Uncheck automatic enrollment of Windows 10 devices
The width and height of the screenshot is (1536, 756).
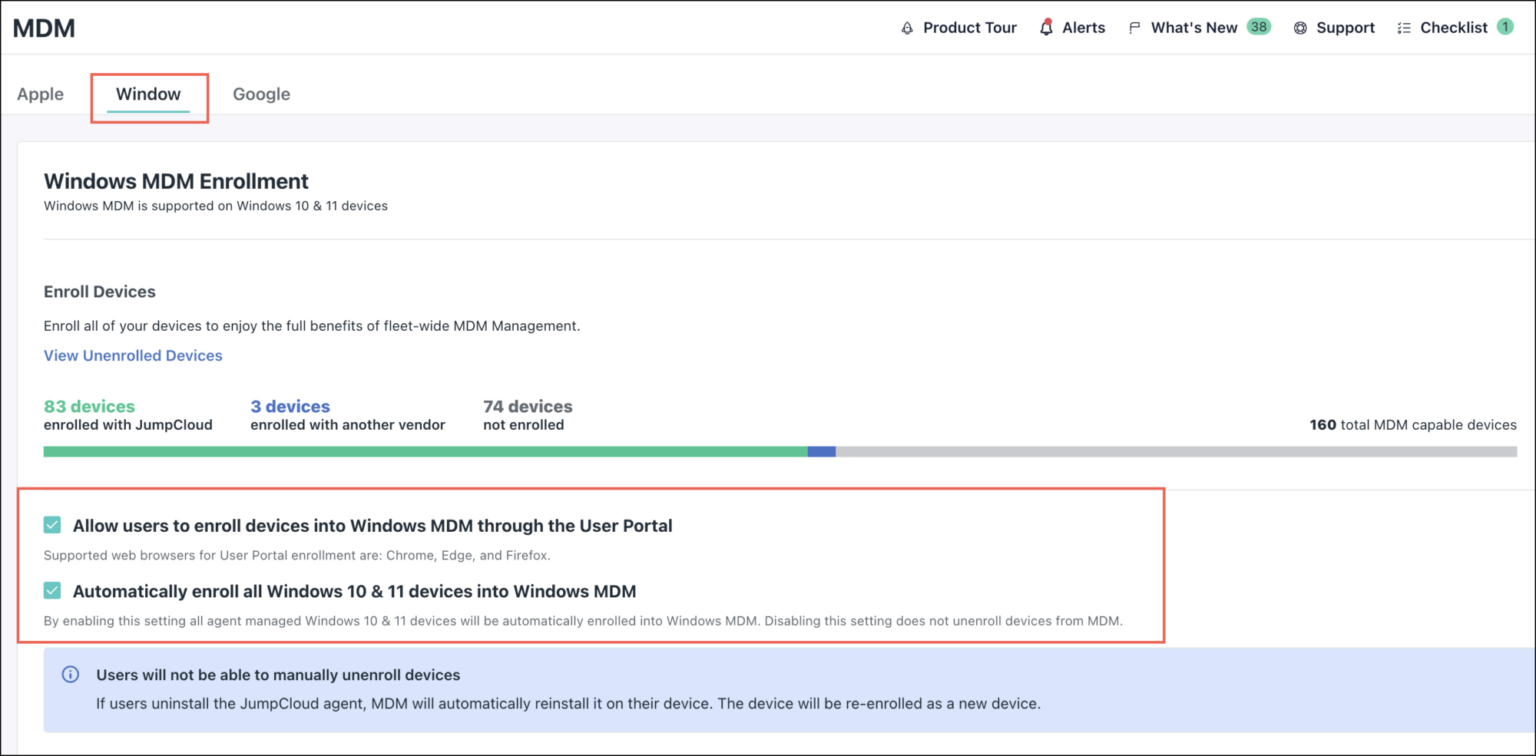[x=51, y=590]
